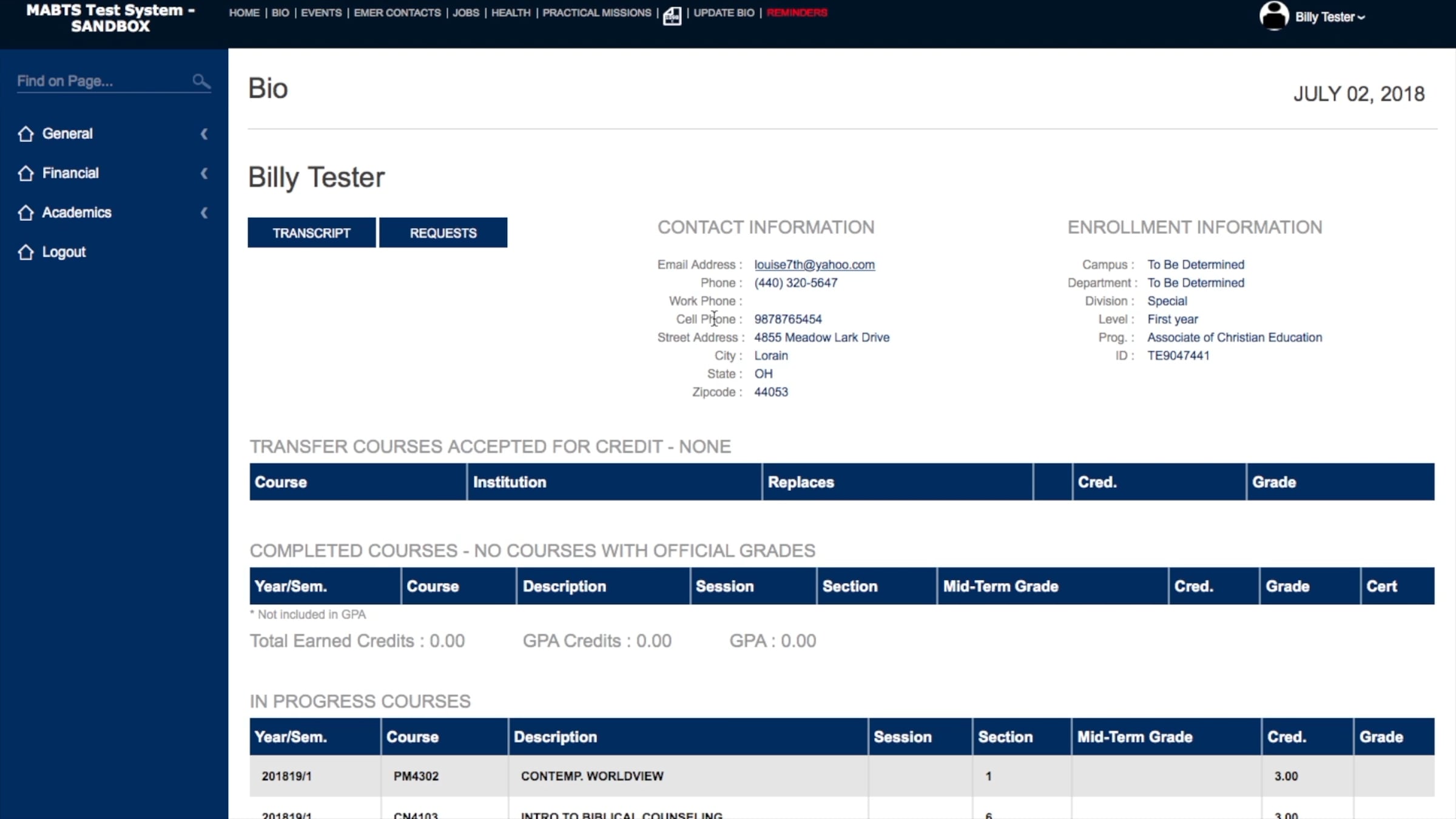Viewport: 1456px width, 819px height.
Task: Click the home icon beside Financial
Action: pos(25,173)
